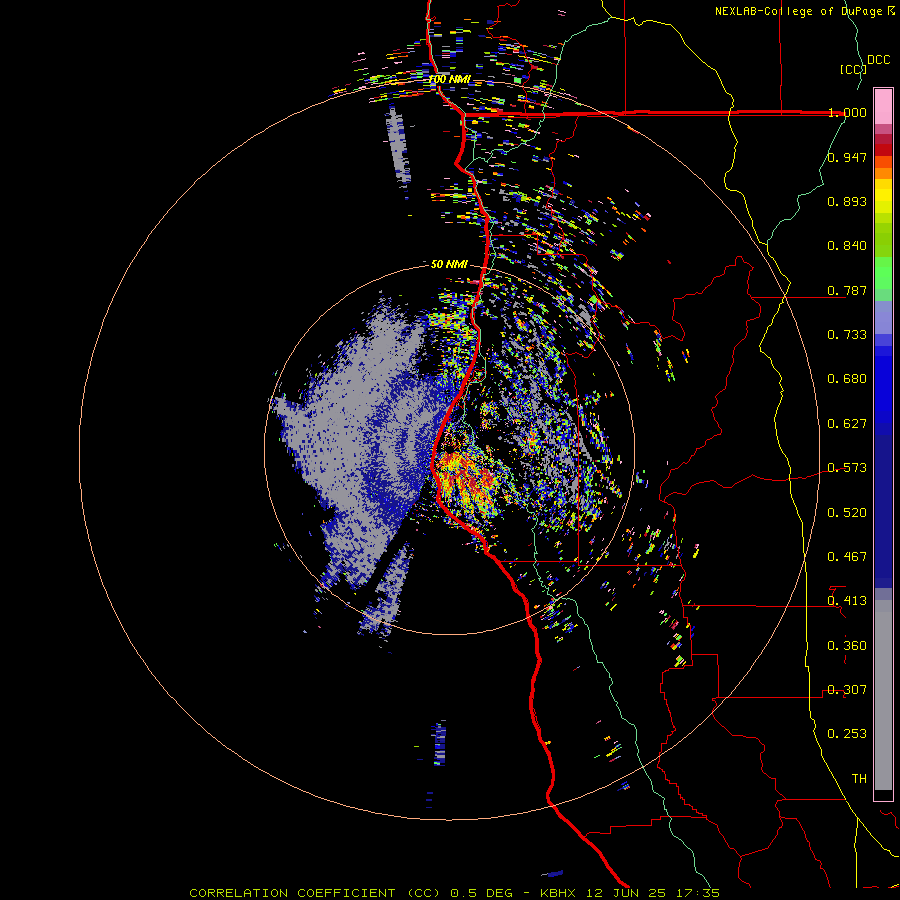Click the CORRELATION COEFFICIENT (CC) 0.5 DEG caption

(350, 893)
